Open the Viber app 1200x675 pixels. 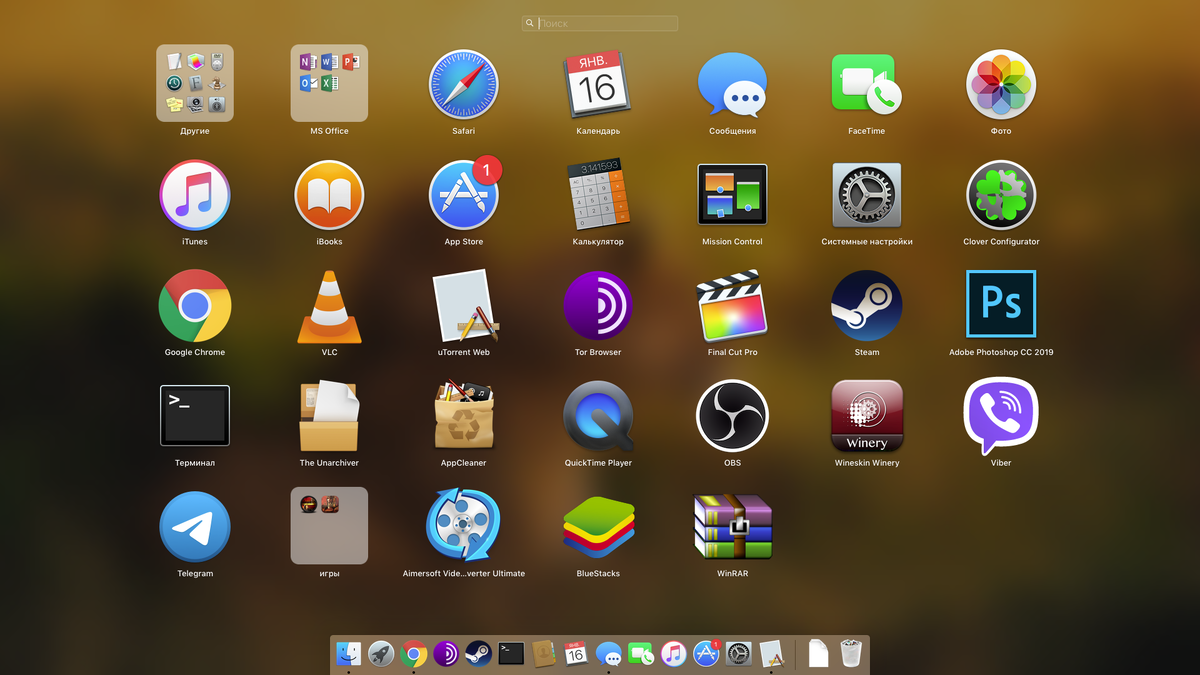click(x=1001, y=417)
